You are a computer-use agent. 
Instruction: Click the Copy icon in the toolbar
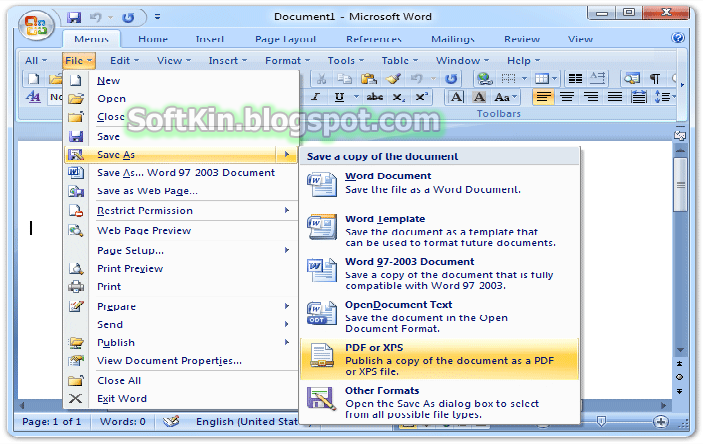[x=344, y=79]
